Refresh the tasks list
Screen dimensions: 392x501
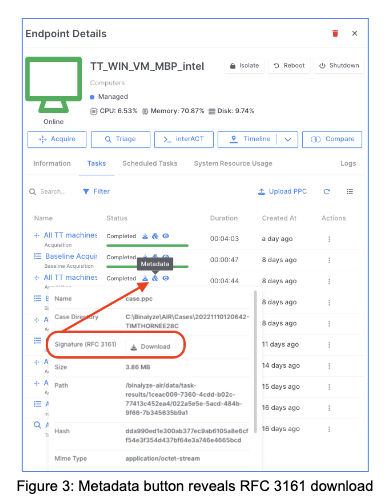327,192
